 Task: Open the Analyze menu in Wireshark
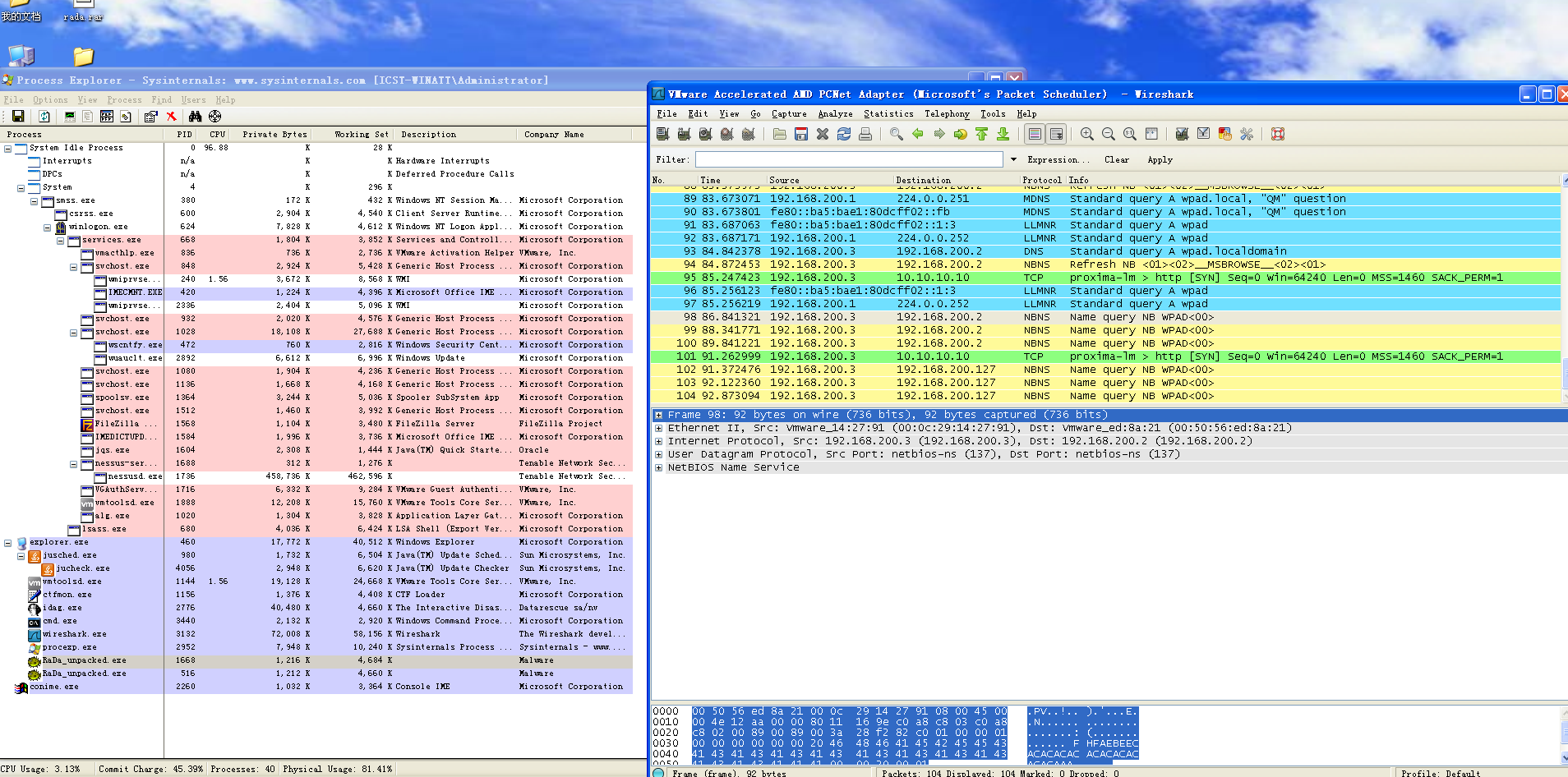[x=835, y=114]
